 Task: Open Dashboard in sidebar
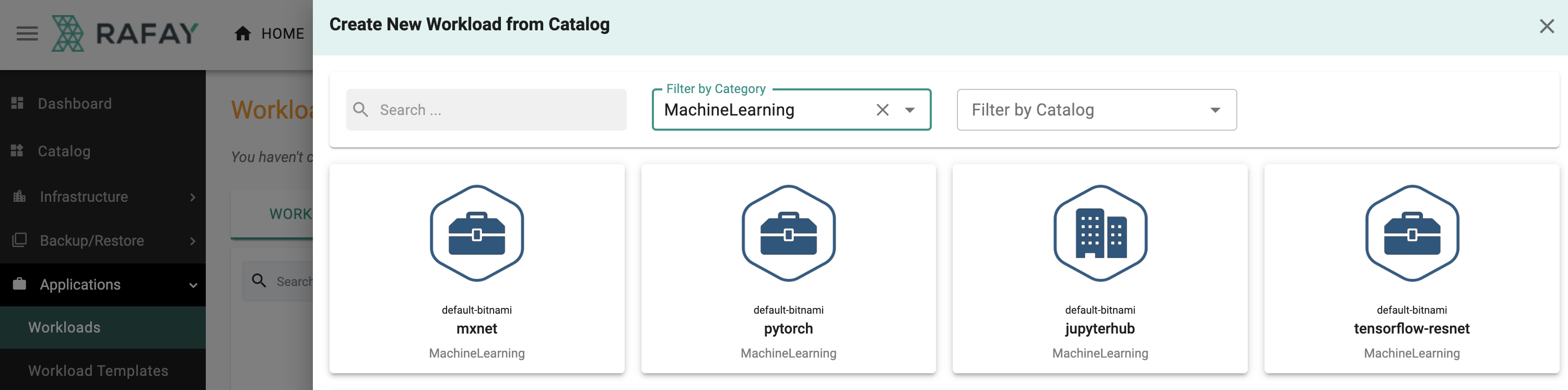(75, 104)
